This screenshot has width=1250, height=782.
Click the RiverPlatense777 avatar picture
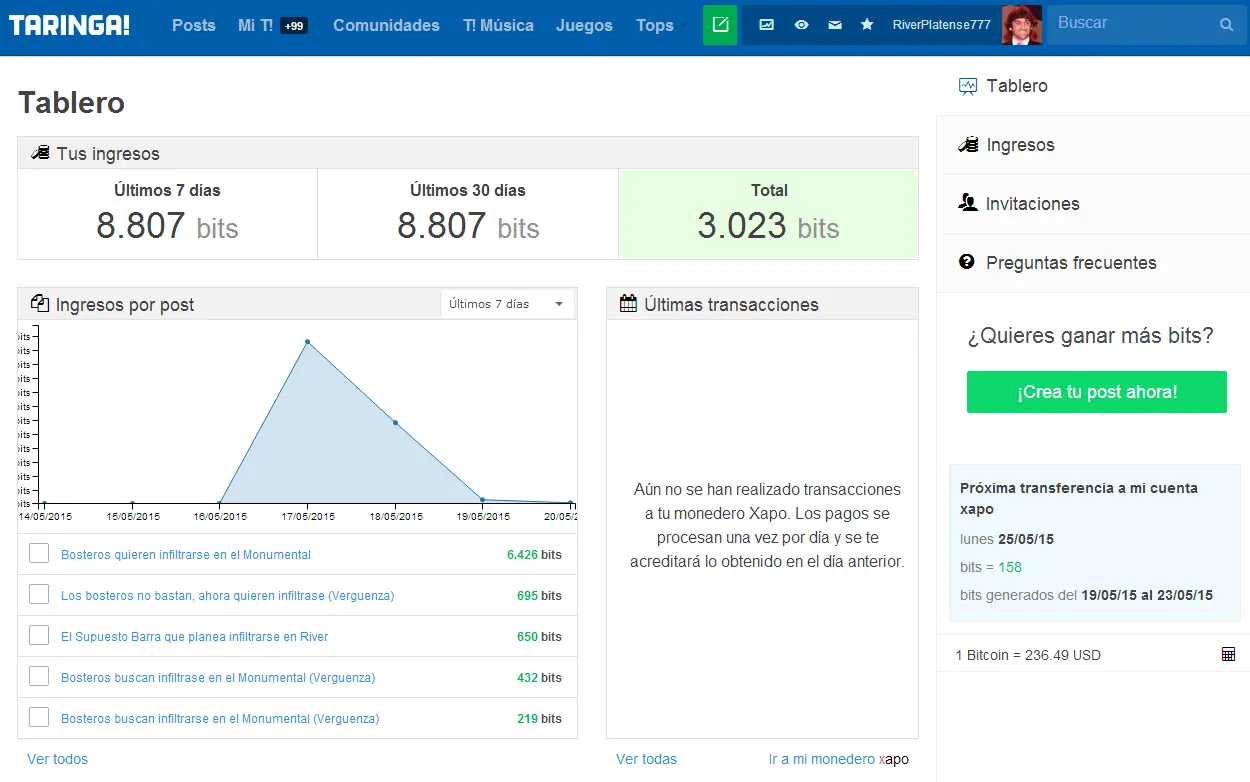[x=1022, y=25]
